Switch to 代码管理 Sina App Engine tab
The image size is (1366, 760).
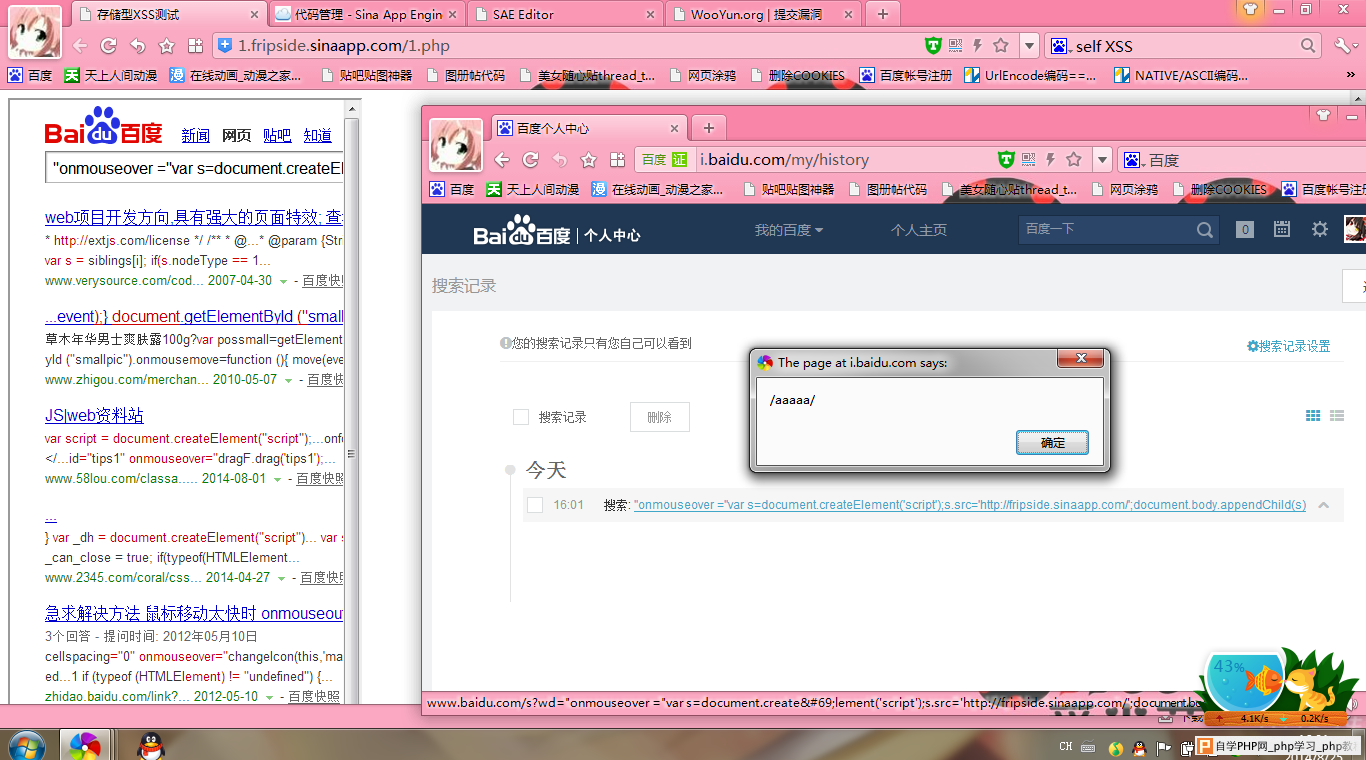tap(368, 15)
